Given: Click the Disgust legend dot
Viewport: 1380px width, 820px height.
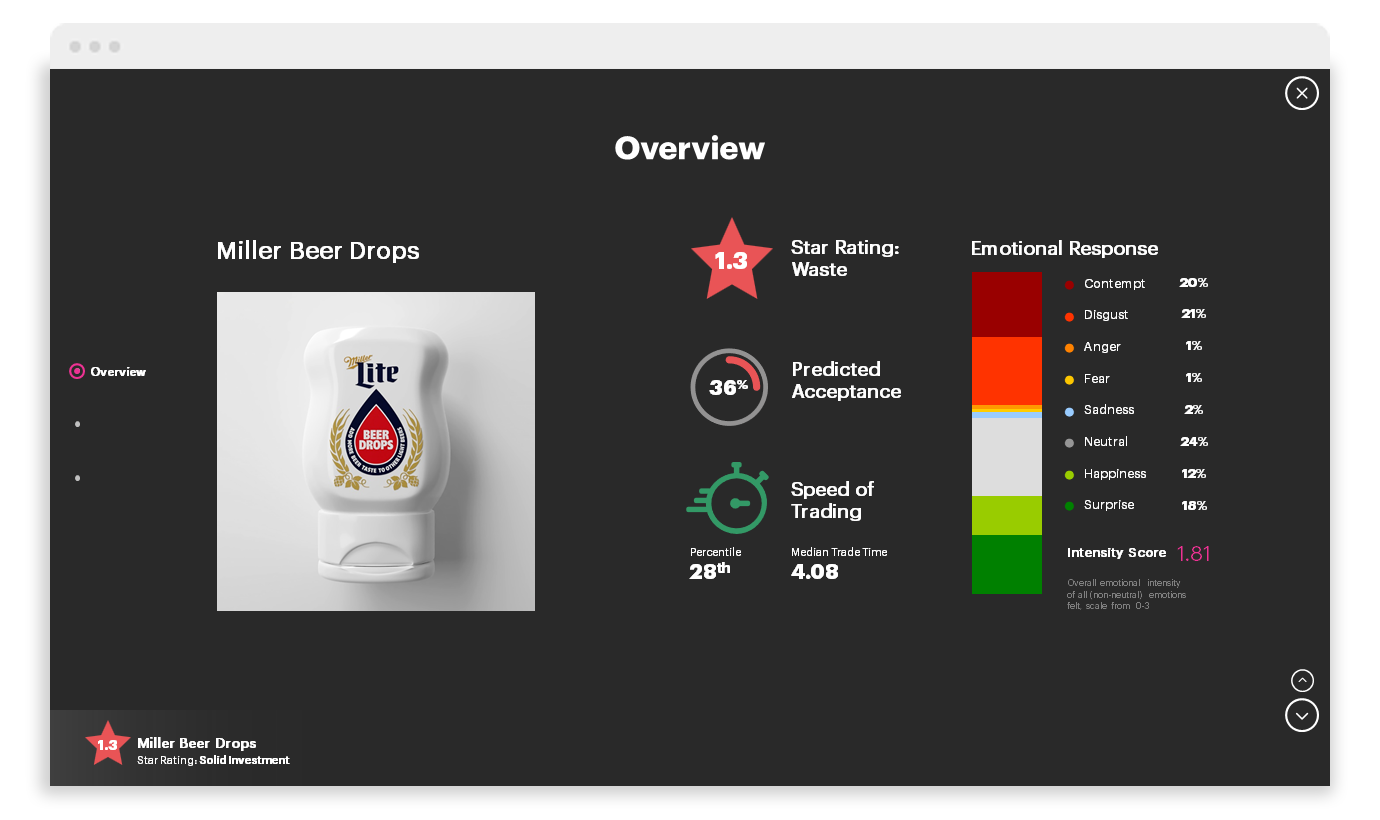Looking at the screenshot, I should point(1069,315).
